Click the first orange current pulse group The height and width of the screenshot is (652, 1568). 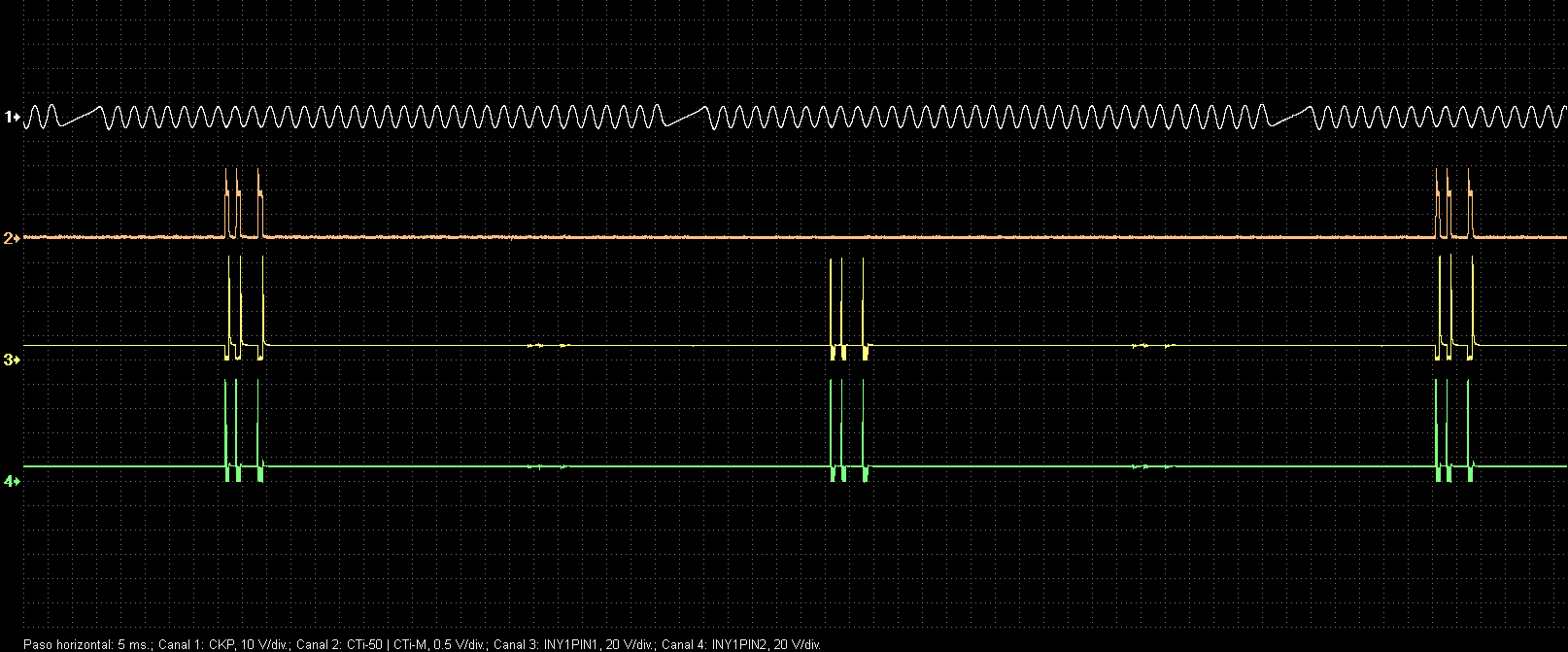coord(243,204)
